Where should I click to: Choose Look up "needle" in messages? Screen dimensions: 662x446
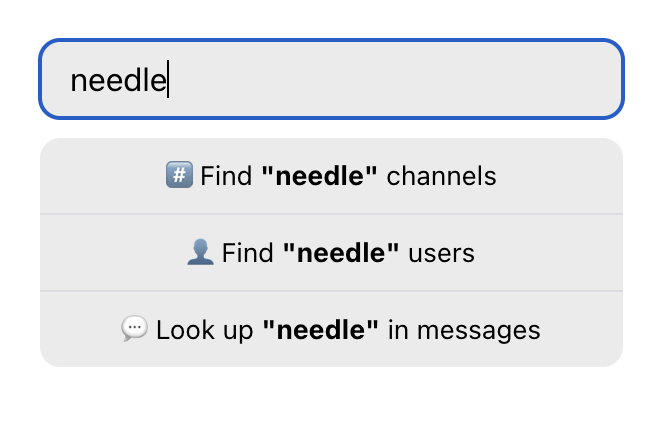click(331, 330)
